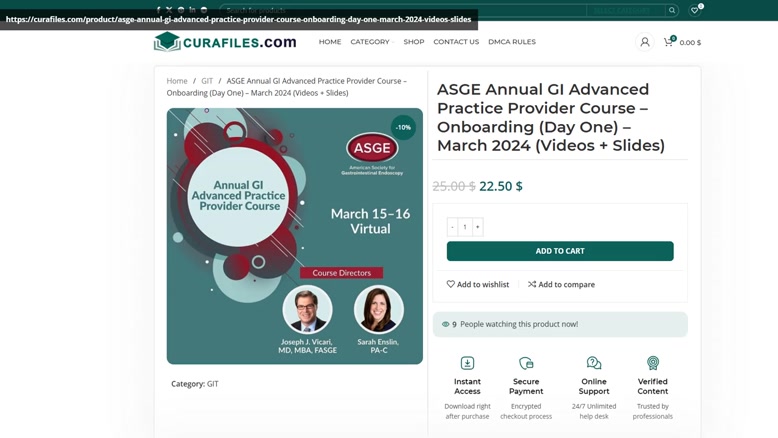Open the Facebook social icon in top bar
The width and height of the screenshot is (778, 438).
coord(158,9)
